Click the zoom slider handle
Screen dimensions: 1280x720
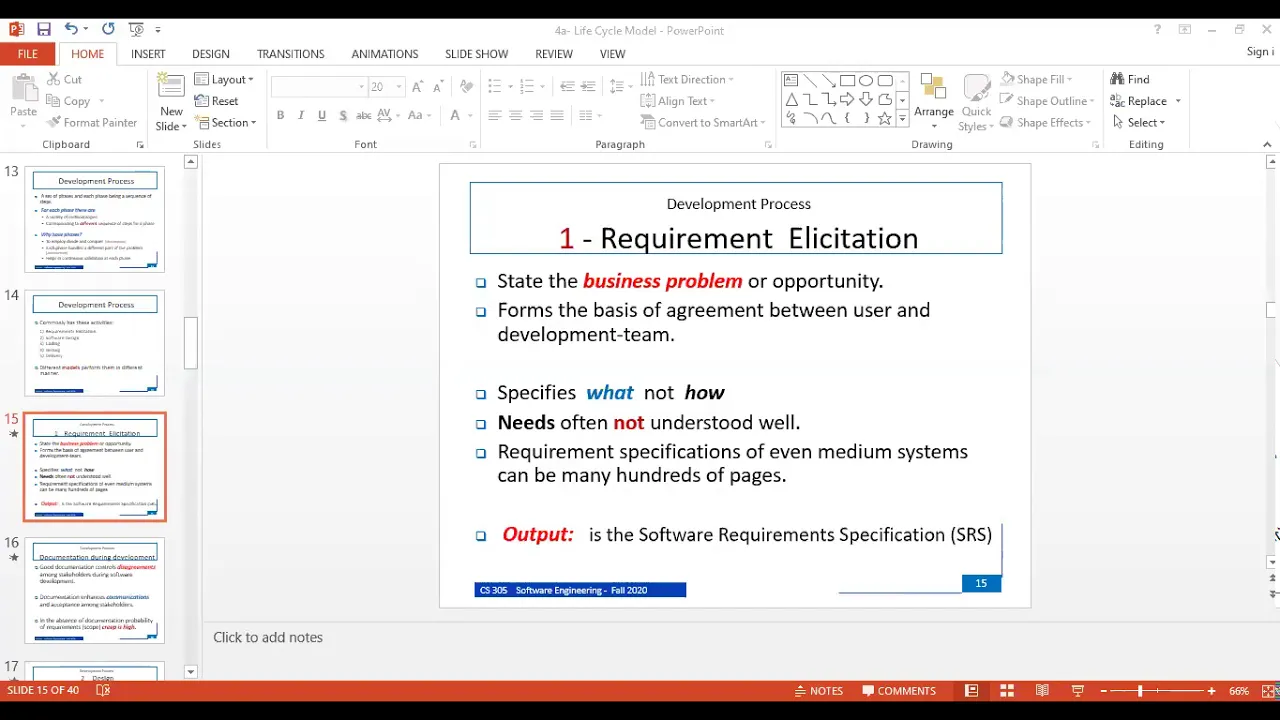(x=1139, y=691)
